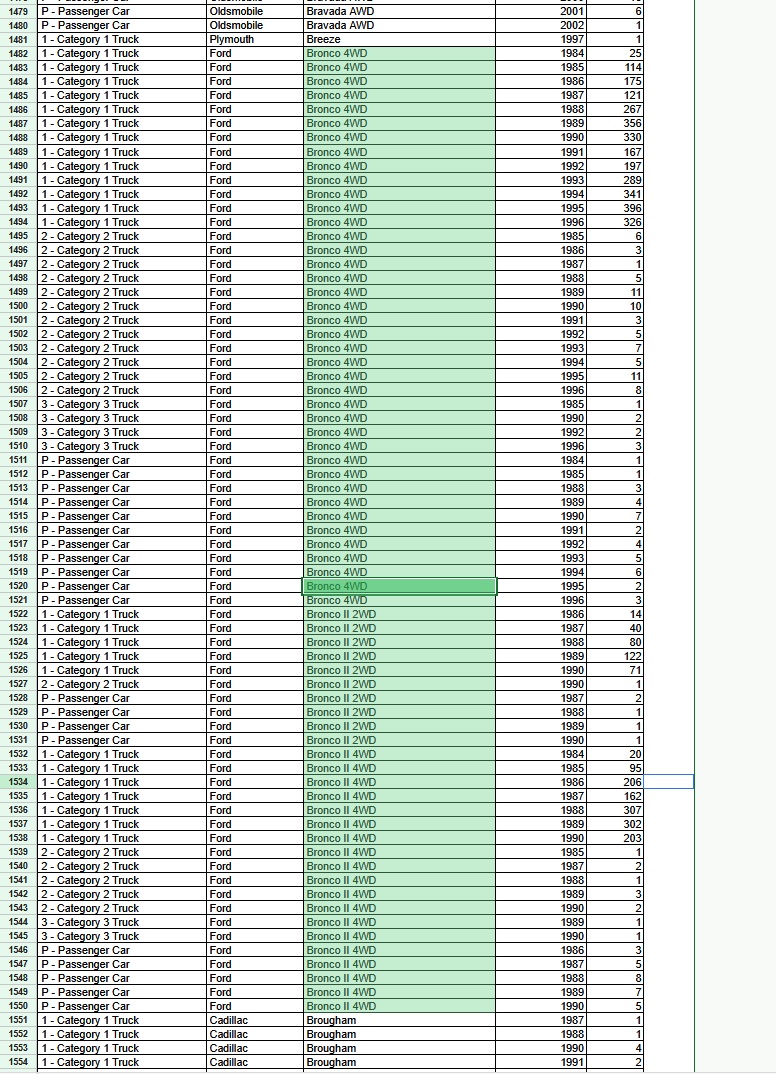Click the Plymouth cell in row 1481

[255, 40]
